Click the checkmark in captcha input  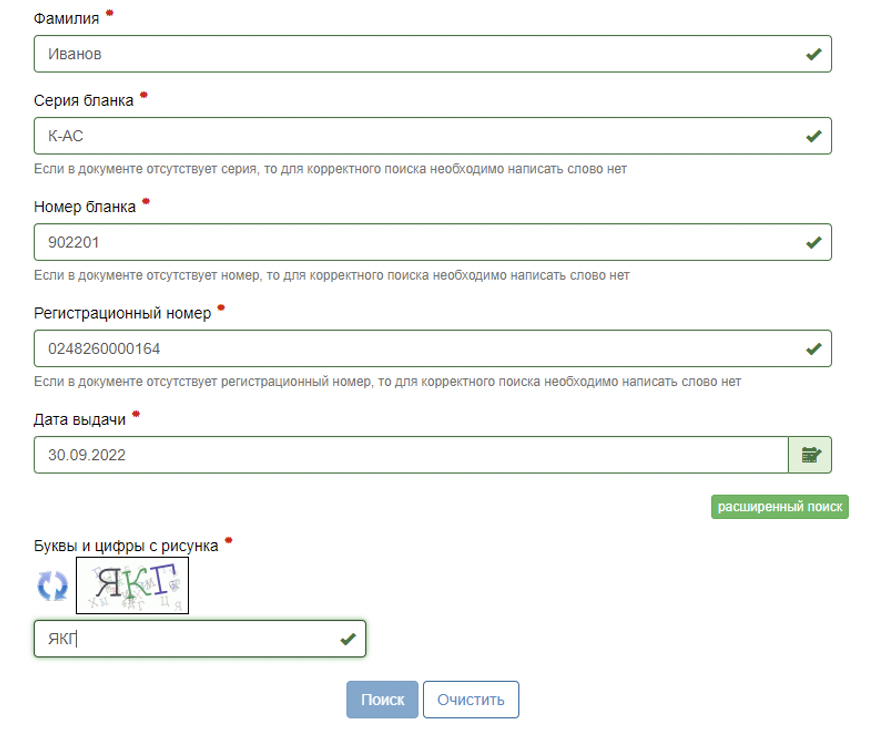tap(348, 639)
